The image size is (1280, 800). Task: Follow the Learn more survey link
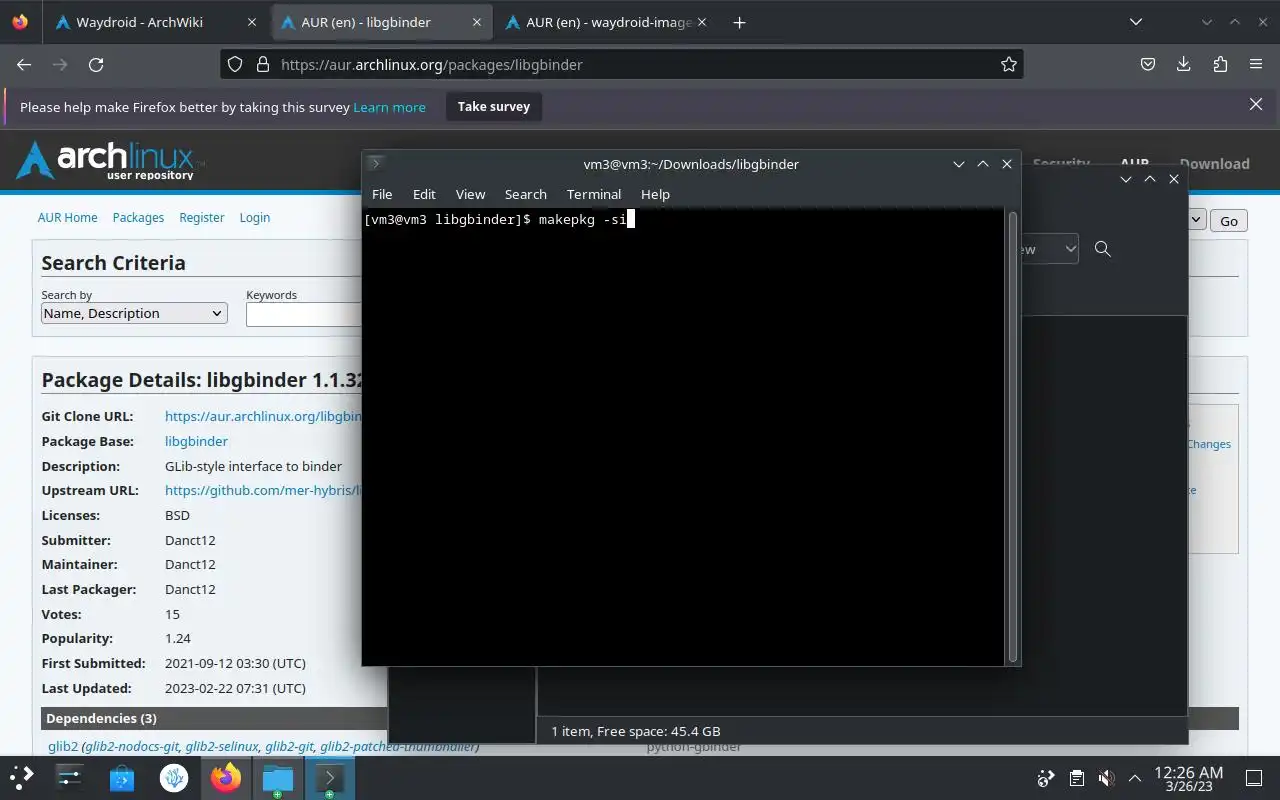[389, 107]
